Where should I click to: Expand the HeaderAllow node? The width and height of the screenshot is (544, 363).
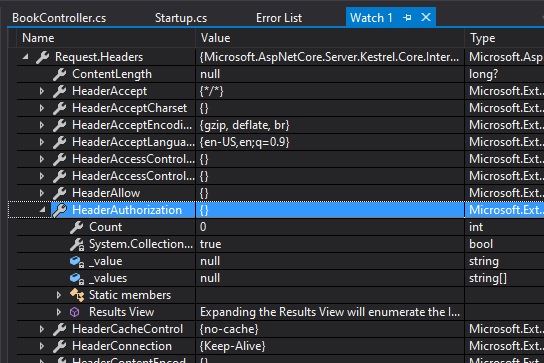pyautogui.click(x=42, y=193)
